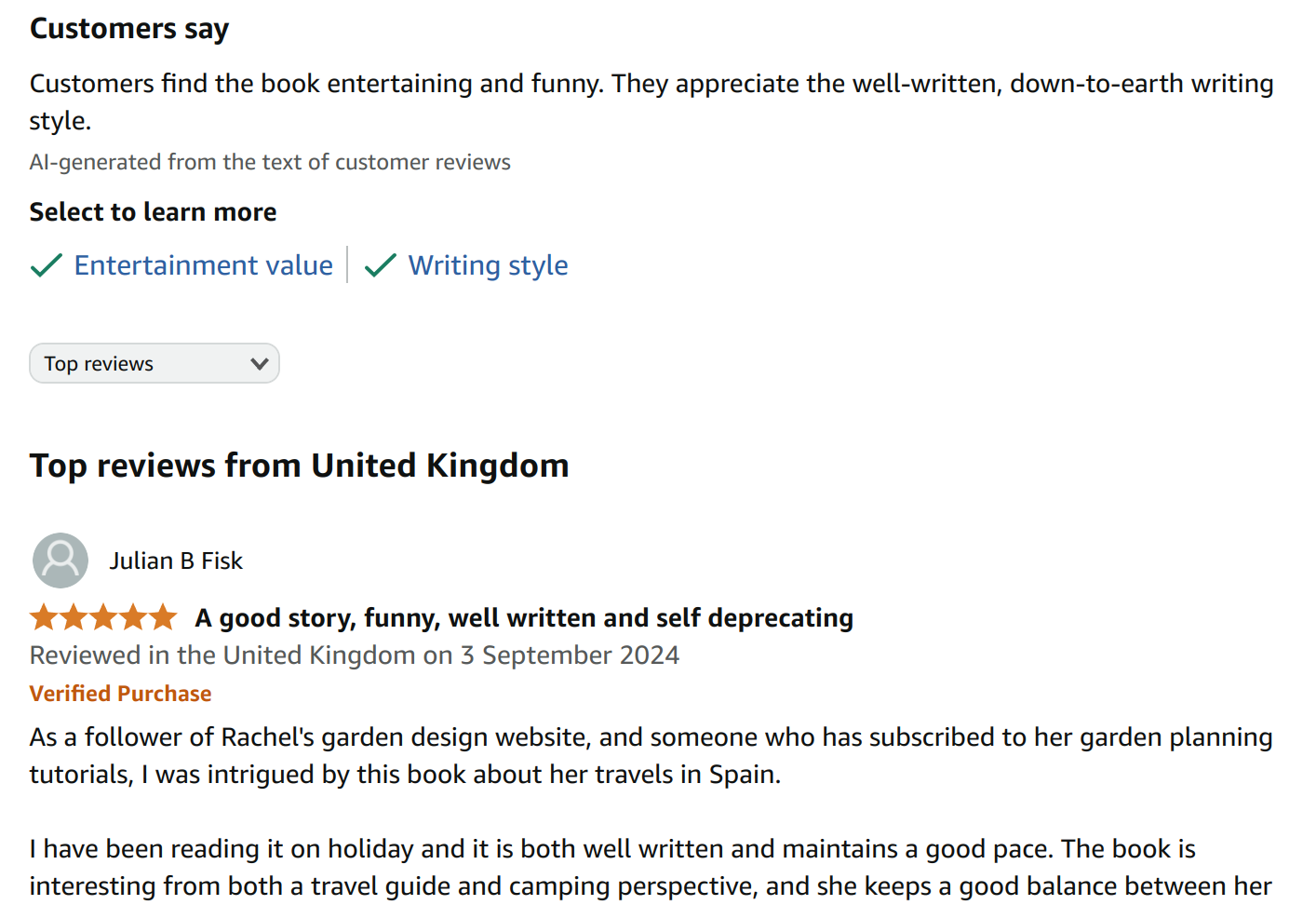Image resolution: width=1316 pixels, height=905 pixels.
Task: Select the Entertainment value topic link
Action: (203, 266)
